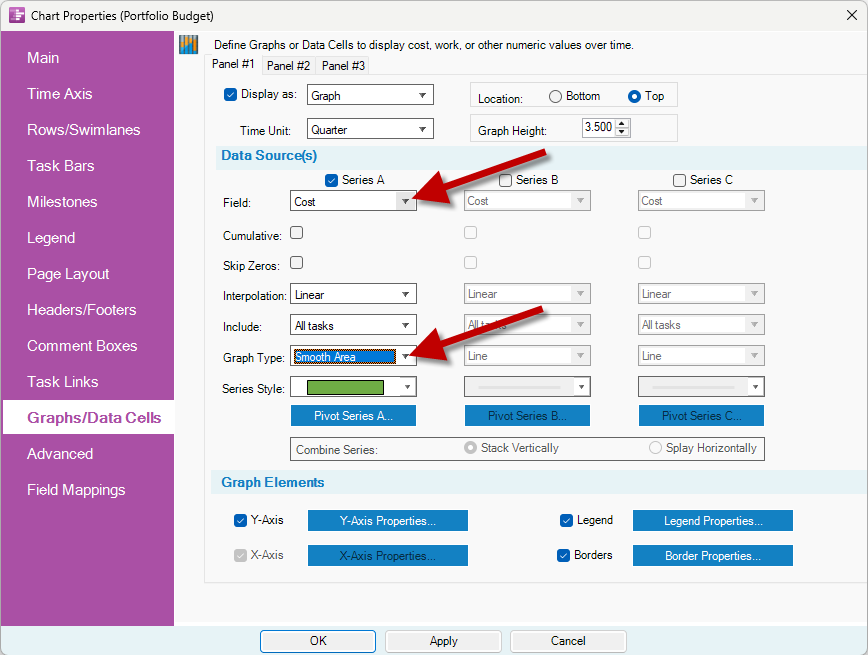Click the app icon in the title bar
Screen dimensions: 868x655
17,15
